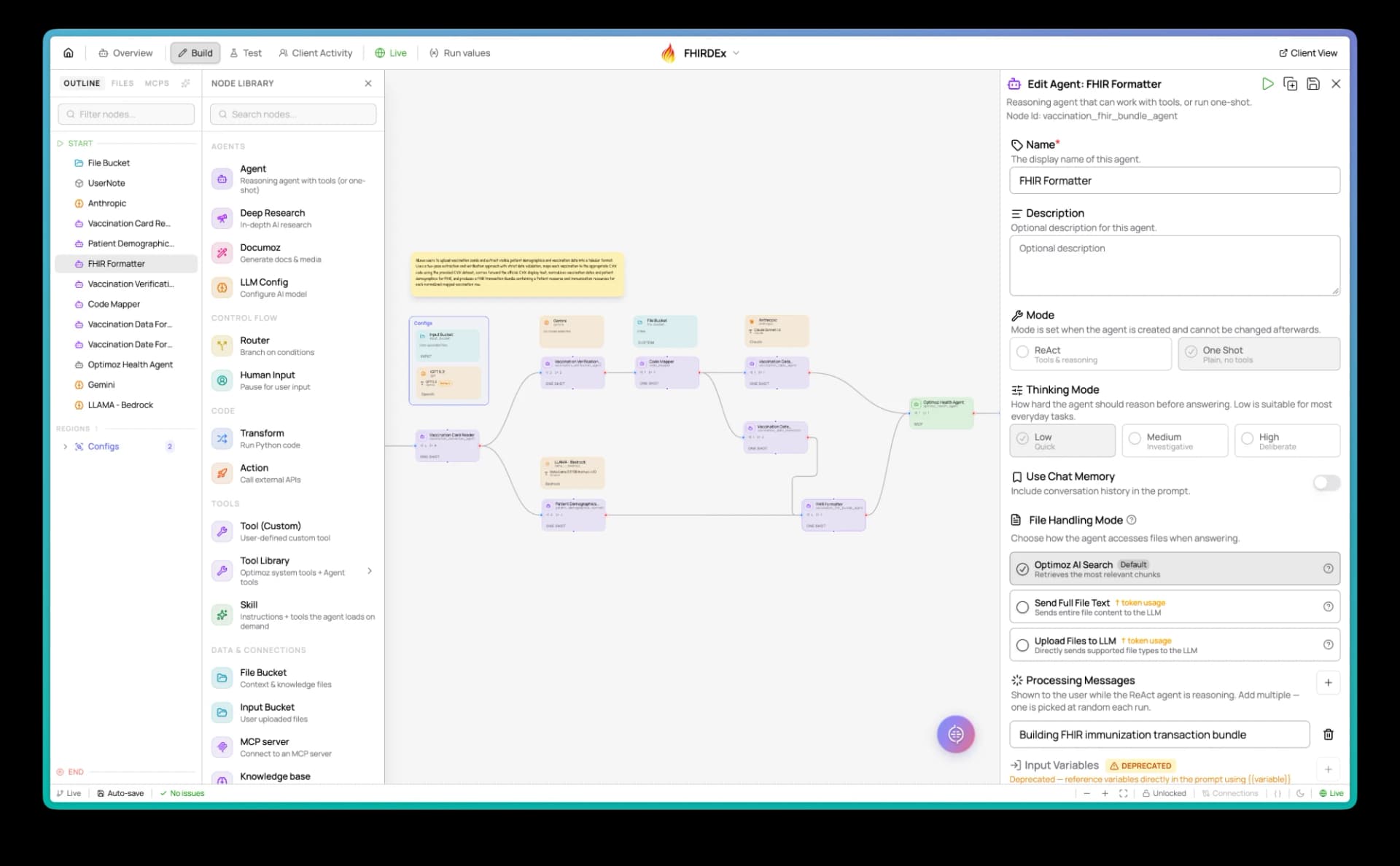Screen dimensions: 1400x866
Task: Select One Shot mode
Action: pos(1259,354)
